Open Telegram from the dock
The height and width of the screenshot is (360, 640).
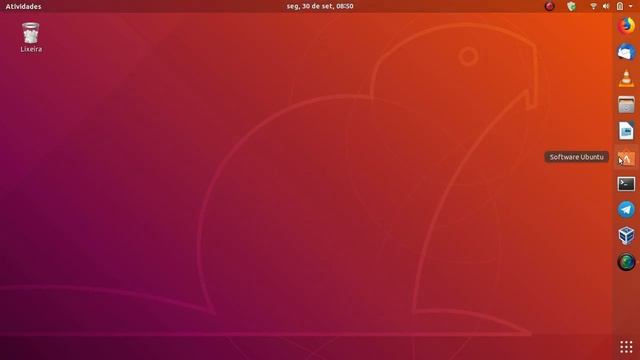(x=626, y=210)
